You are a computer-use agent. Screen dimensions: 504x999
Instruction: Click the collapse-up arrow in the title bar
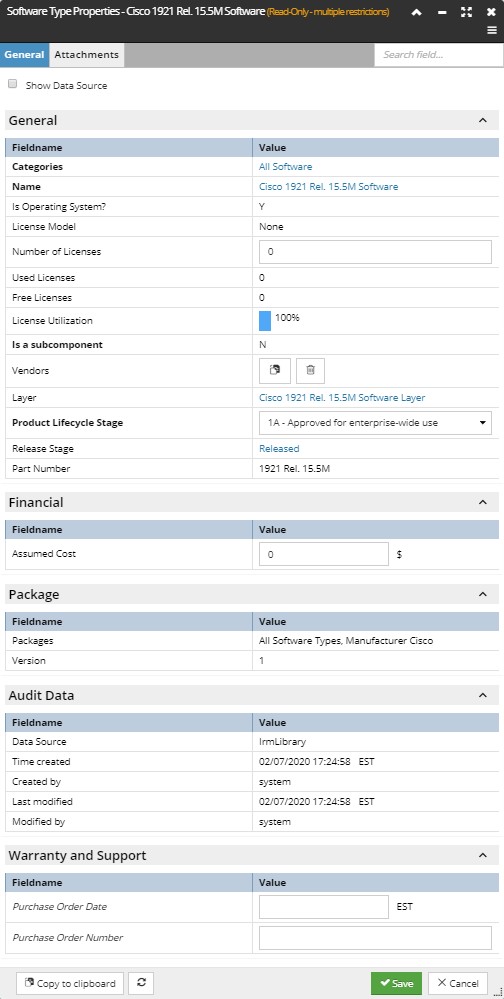pyautogui.click(x=417, y=12)
